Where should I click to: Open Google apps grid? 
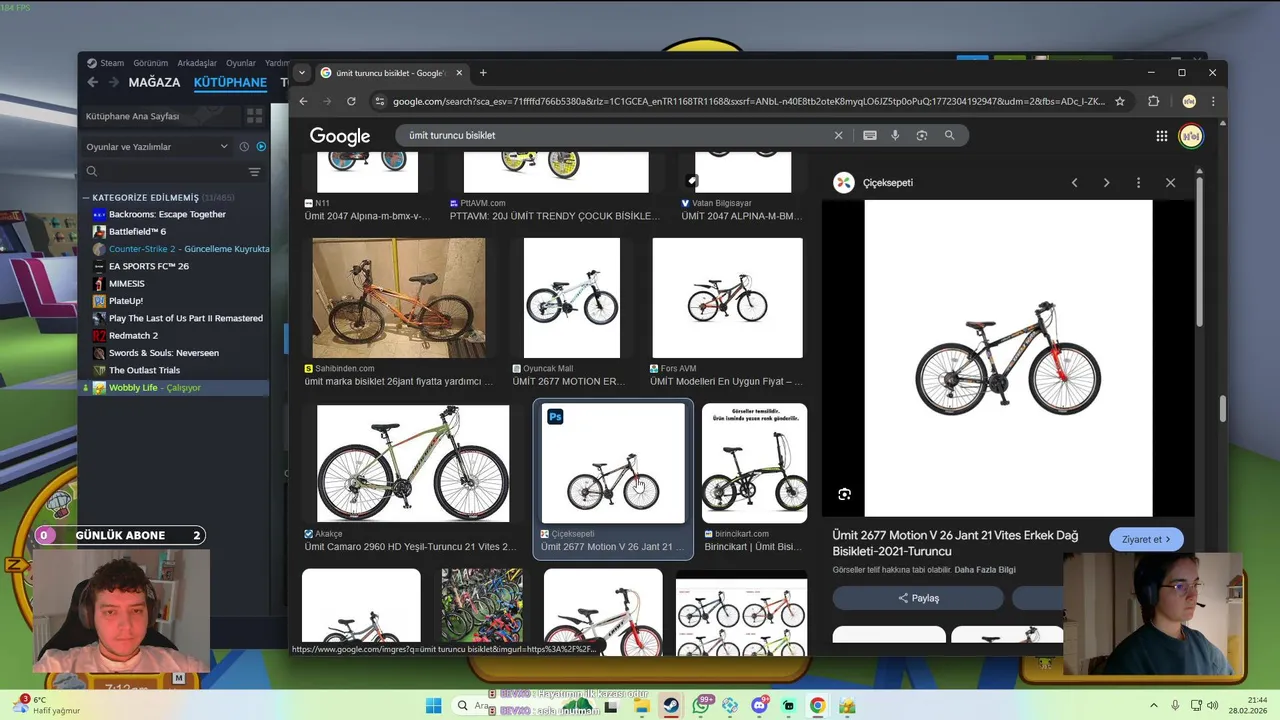1161,136
